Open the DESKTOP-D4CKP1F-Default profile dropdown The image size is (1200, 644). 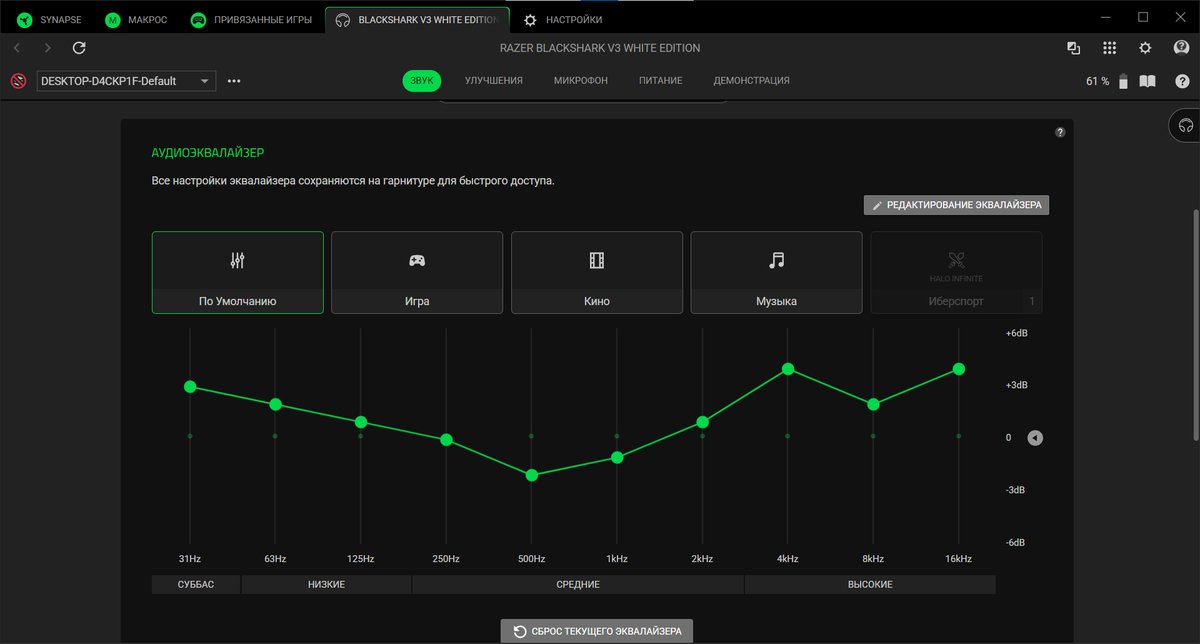[x=126, y=81]
